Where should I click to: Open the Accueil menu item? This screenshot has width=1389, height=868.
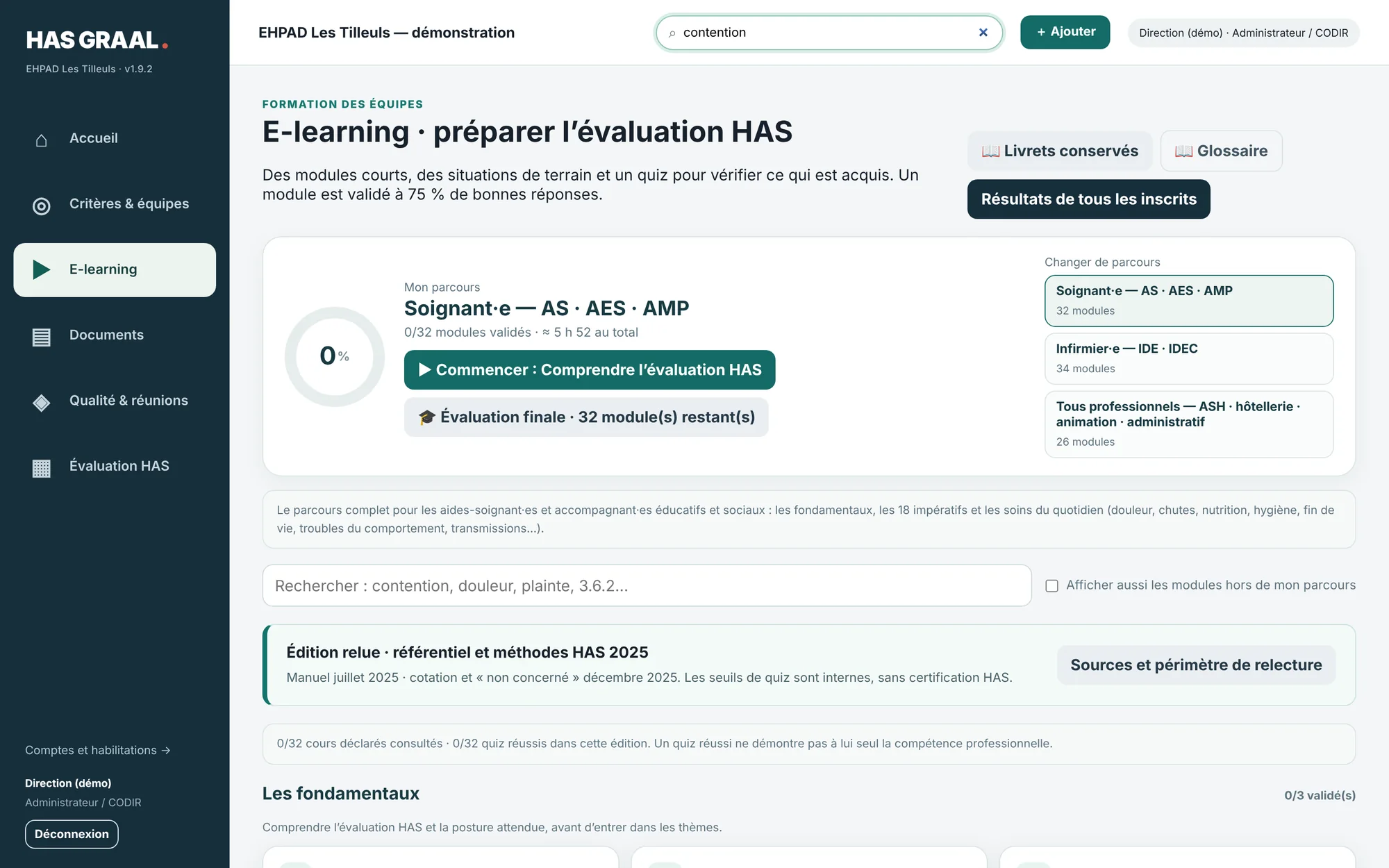tap(115, 138)
